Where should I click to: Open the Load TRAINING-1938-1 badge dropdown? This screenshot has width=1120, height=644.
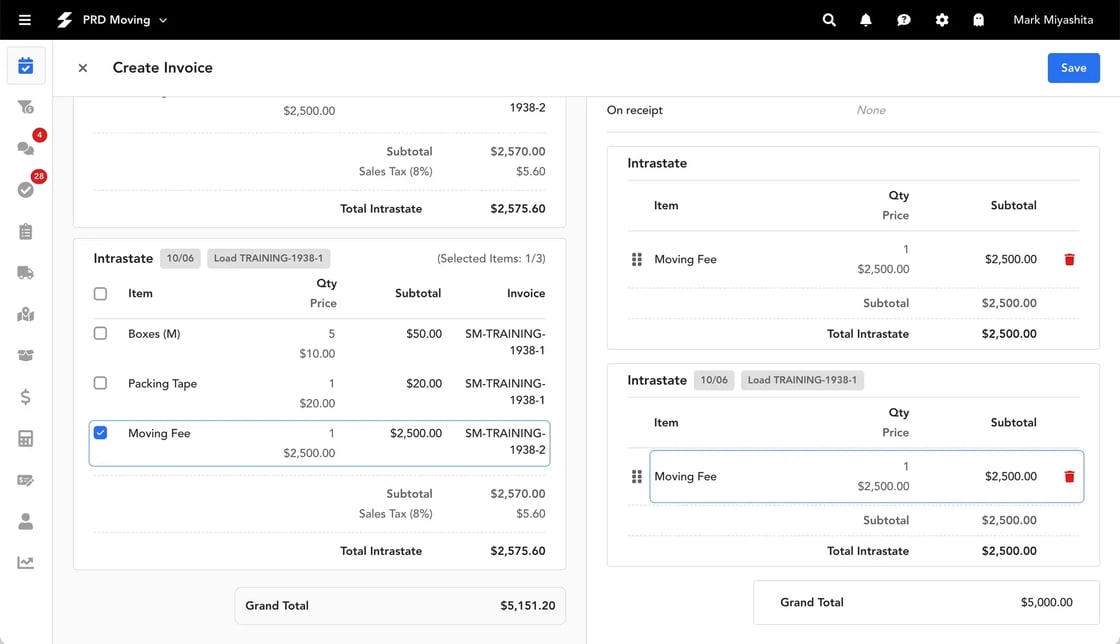(x=268, y=257)
